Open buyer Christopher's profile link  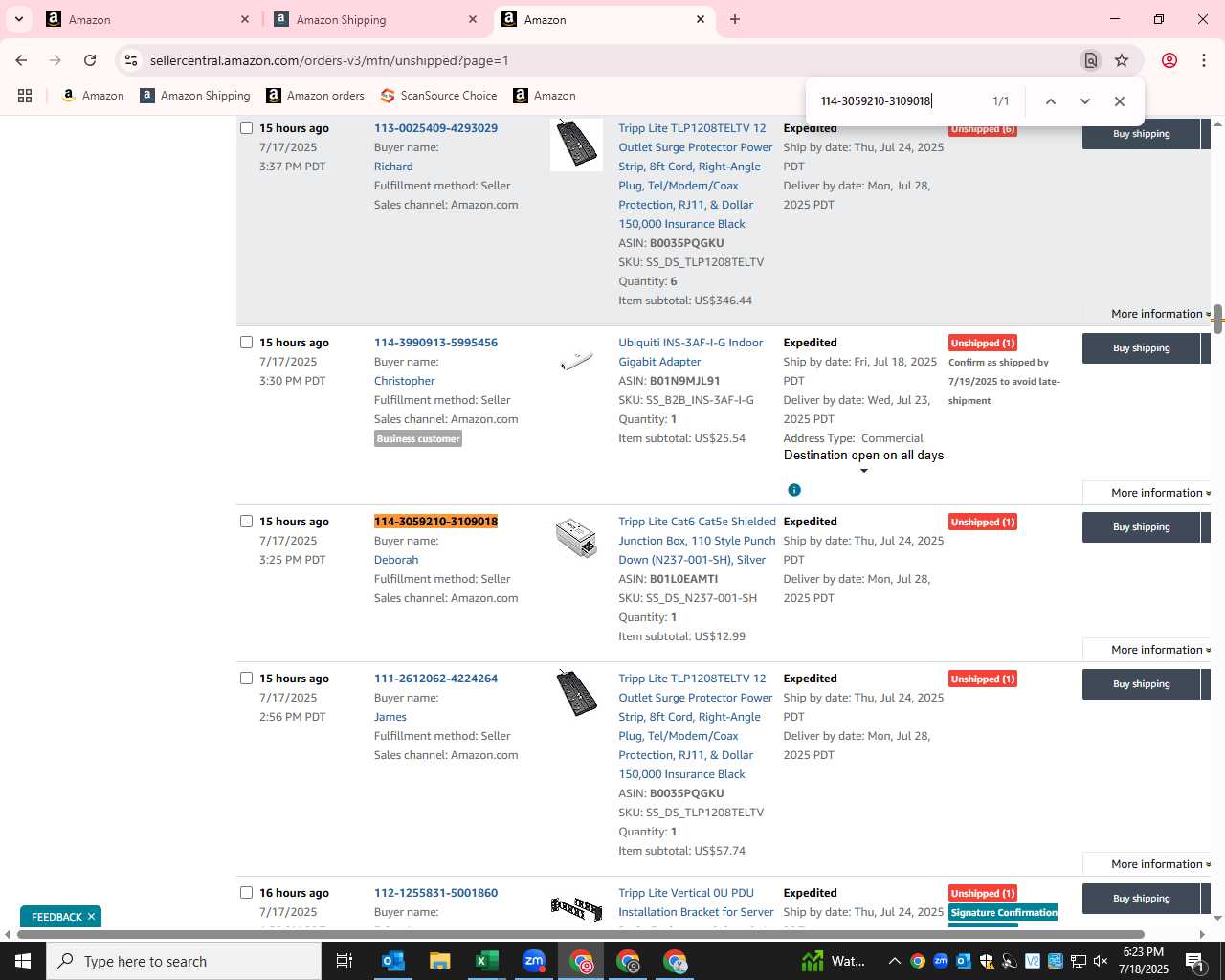coord(404,381)
